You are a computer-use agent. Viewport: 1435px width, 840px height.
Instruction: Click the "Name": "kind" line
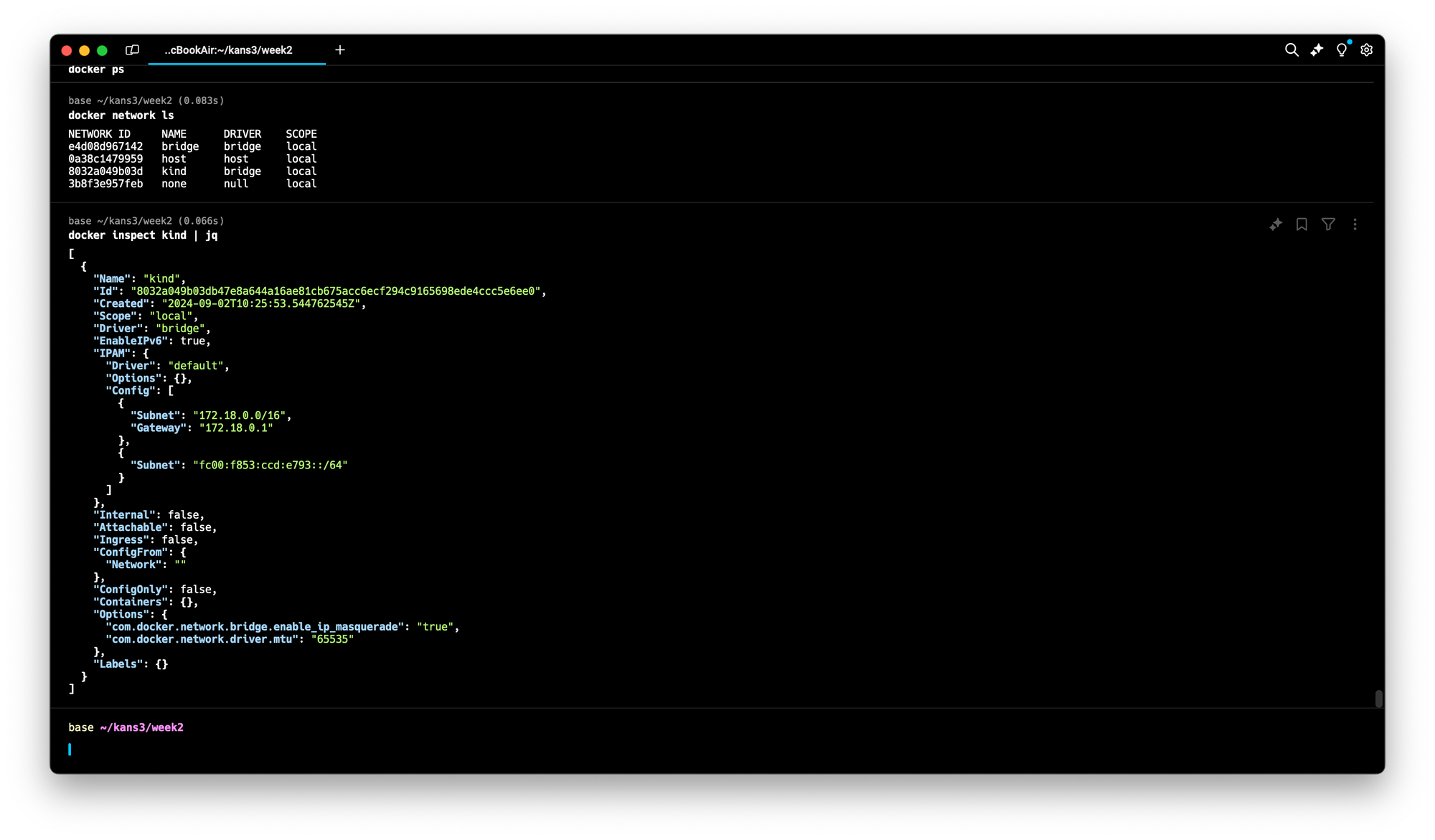139,279
